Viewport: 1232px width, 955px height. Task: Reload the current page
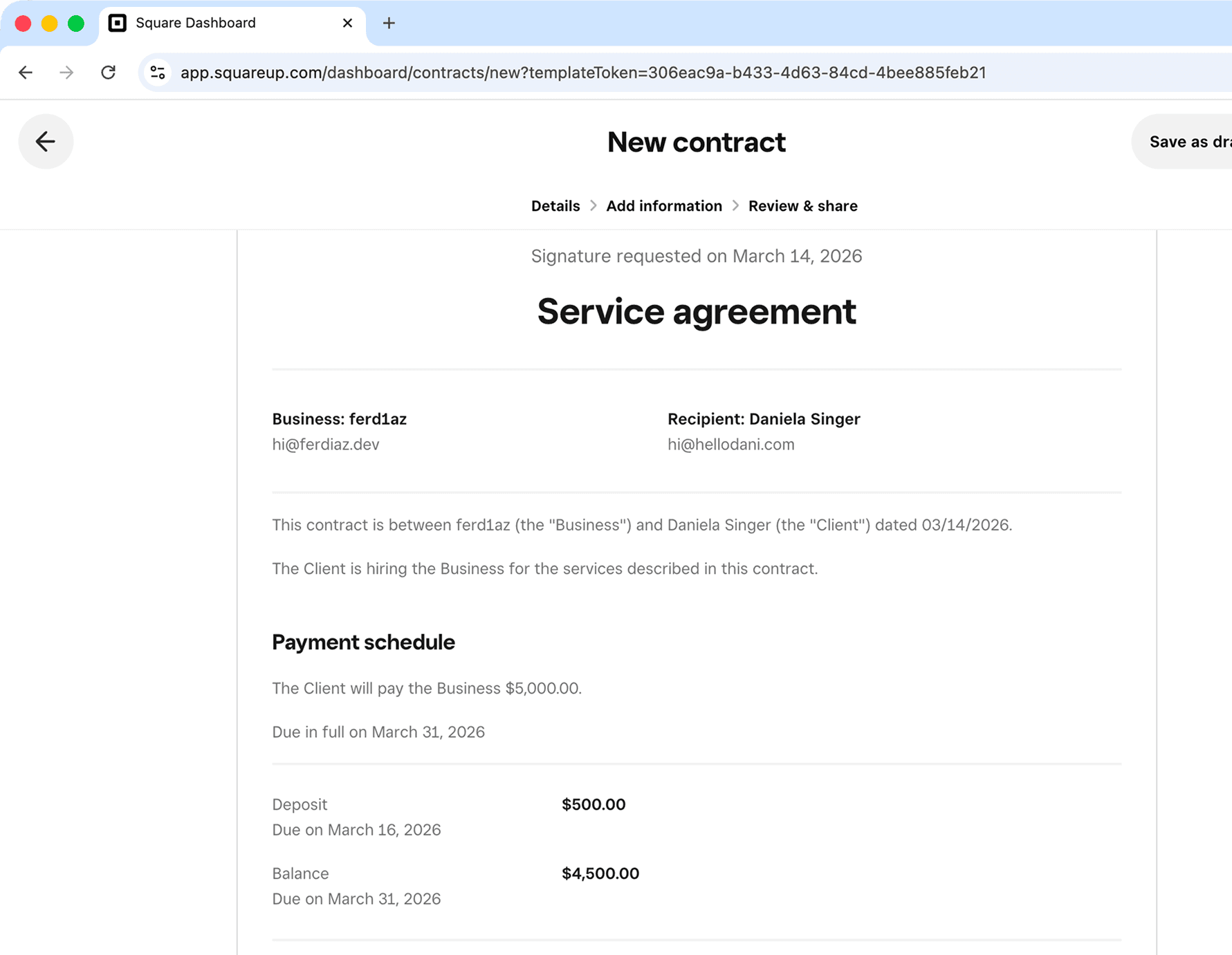click(109, 72)
